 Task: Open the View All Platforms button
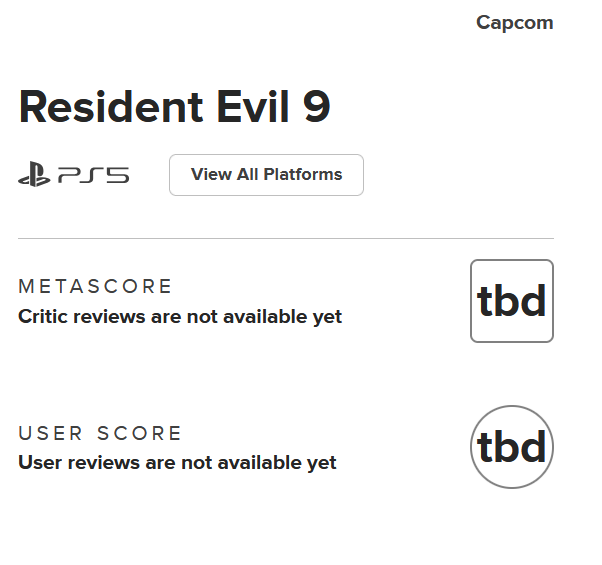[266, 175]
